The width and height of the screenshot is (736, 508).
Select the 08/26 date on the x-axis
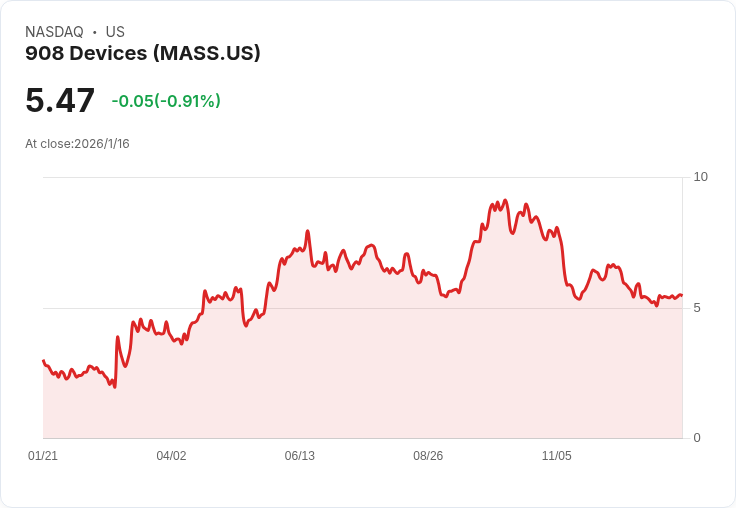[428, 456]
